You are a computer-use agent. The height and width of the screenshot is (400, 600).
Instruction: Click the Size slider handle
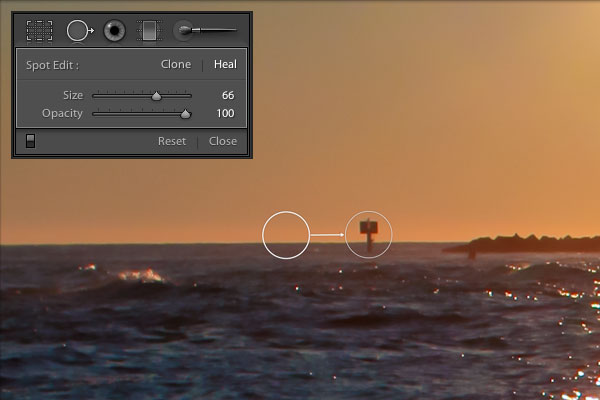click(156, 96)
